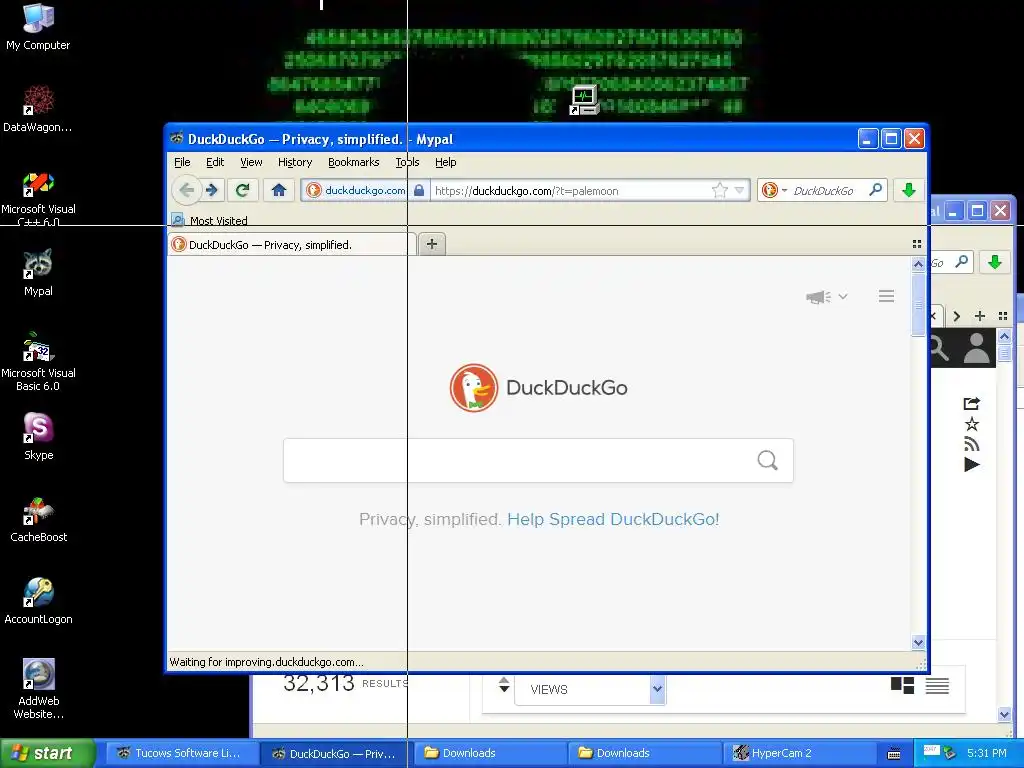Viewport: 1024px width, 768px height.
Task: Click the share icon in back window
Action: 972,404
